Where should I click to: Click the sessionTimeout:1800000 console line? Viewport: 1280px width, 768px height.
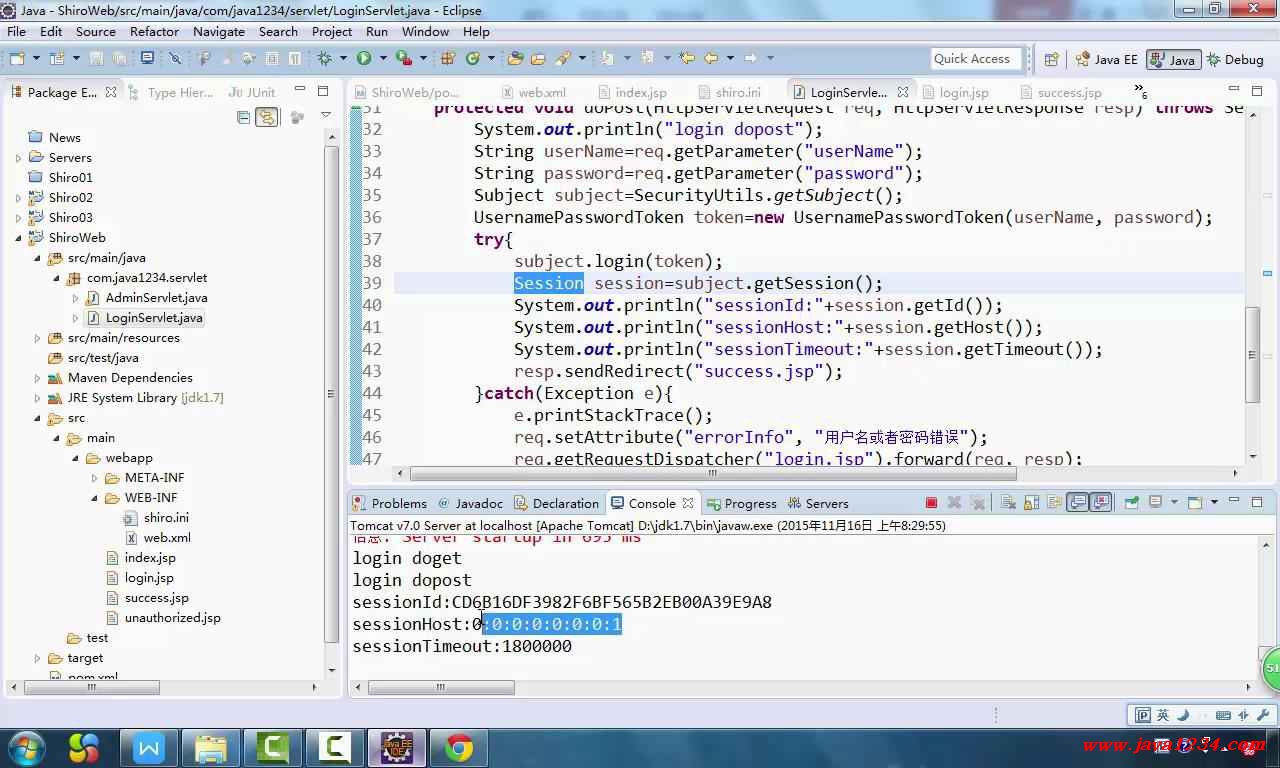(462, 646)
